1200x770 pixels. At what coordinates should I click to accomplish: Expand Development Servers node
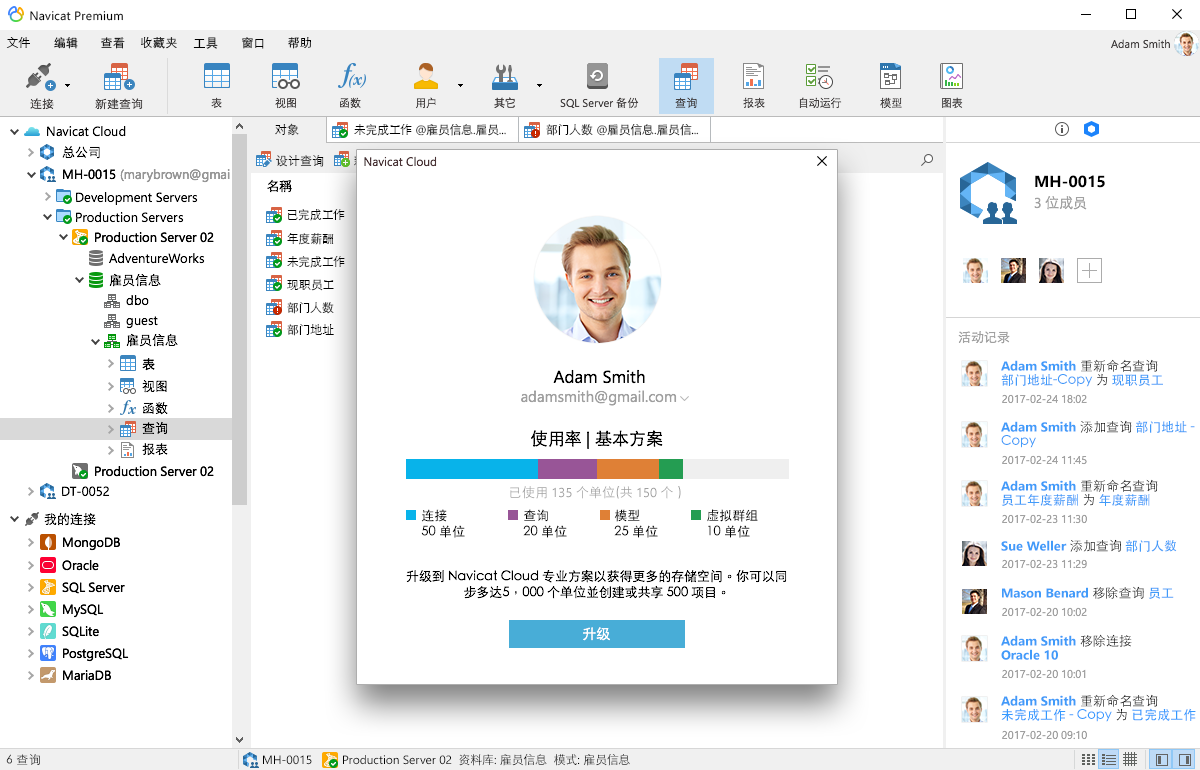tap(47, 197)
